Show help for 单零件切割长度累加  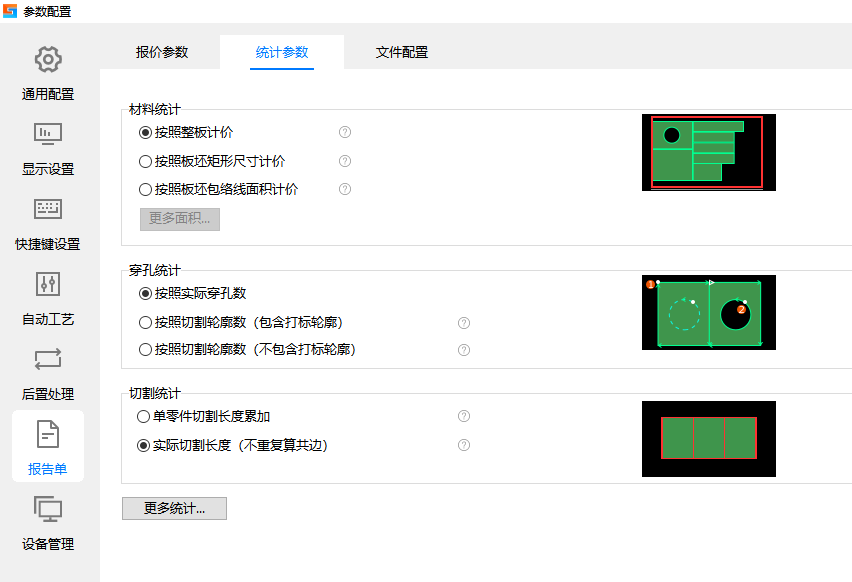tap(463, 416)
